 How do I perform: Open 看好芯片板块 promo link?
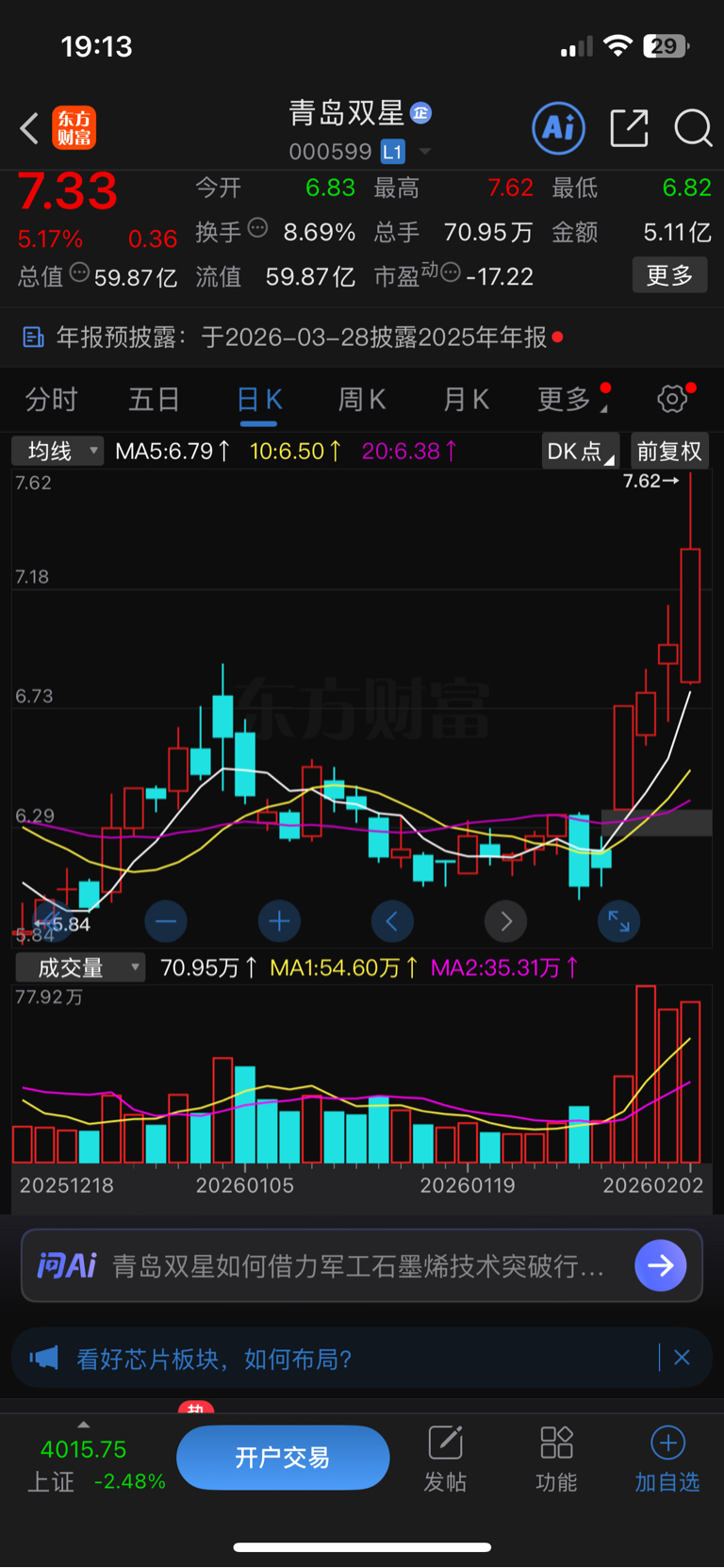[214, 1359]
